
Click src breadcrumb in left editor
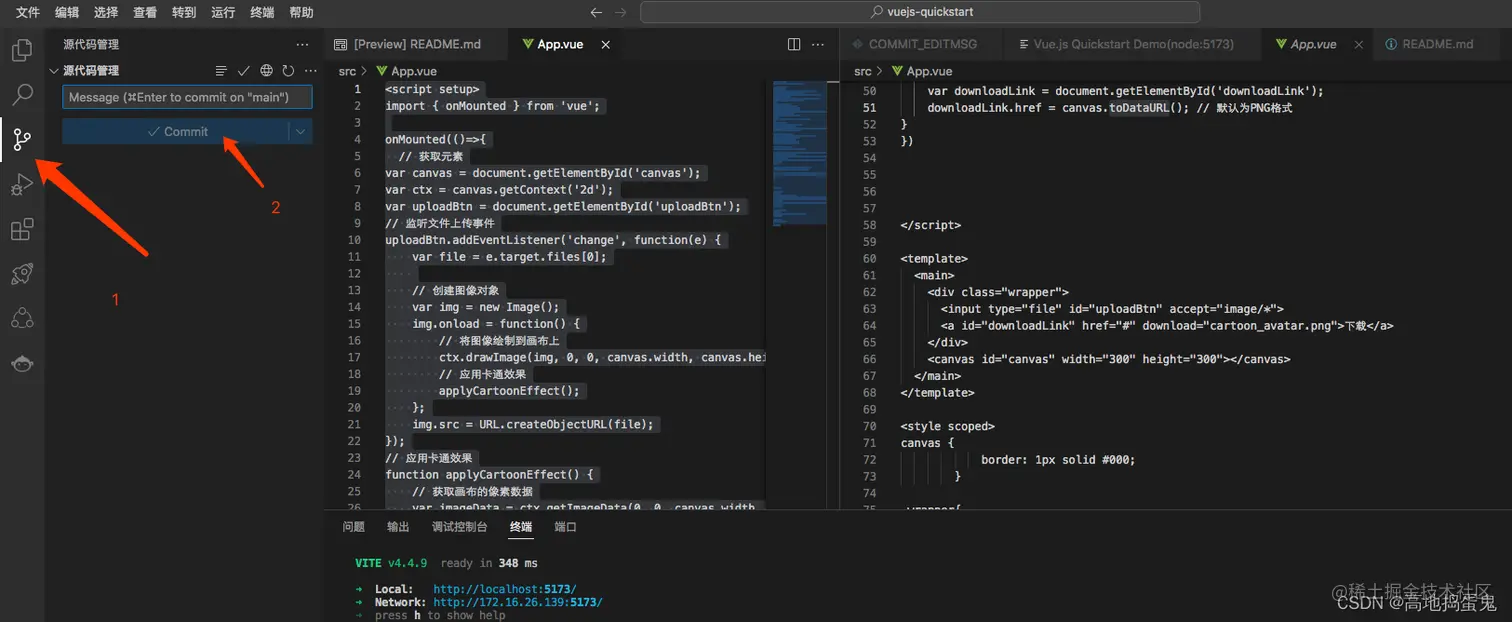click(347, 71)
